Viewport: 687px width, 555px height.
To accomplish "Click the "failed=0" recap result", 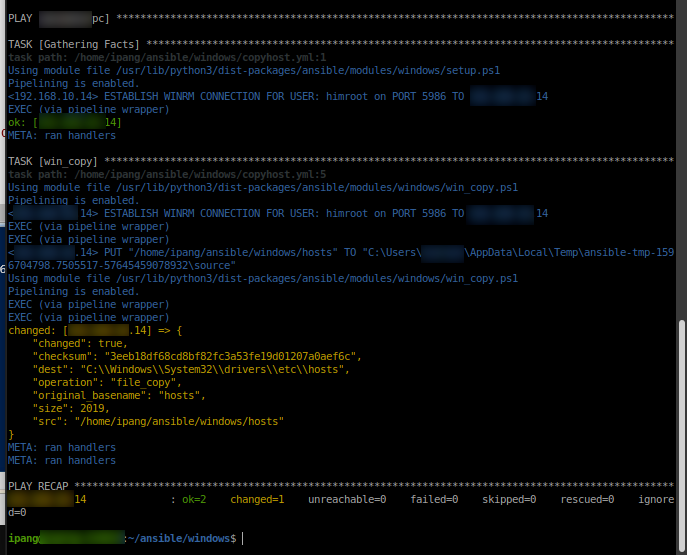I will tap(434, 499).
